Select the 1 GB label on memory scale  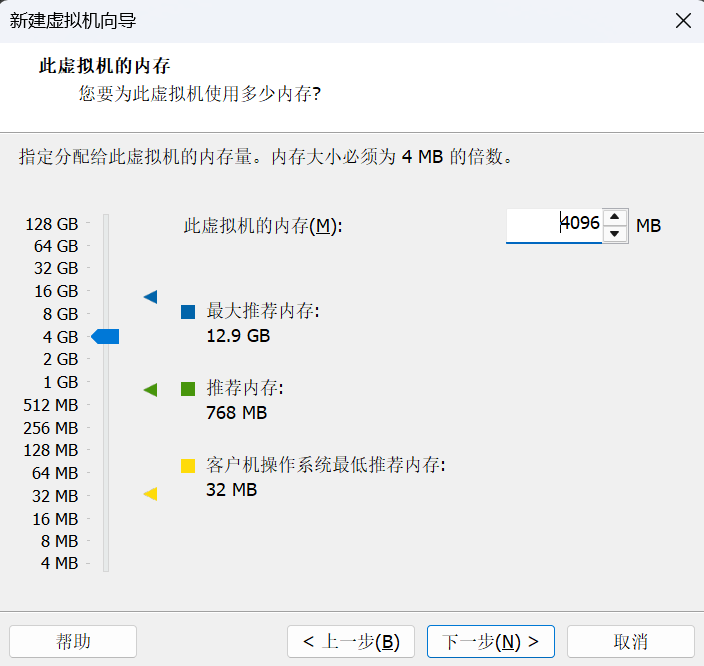61,382
